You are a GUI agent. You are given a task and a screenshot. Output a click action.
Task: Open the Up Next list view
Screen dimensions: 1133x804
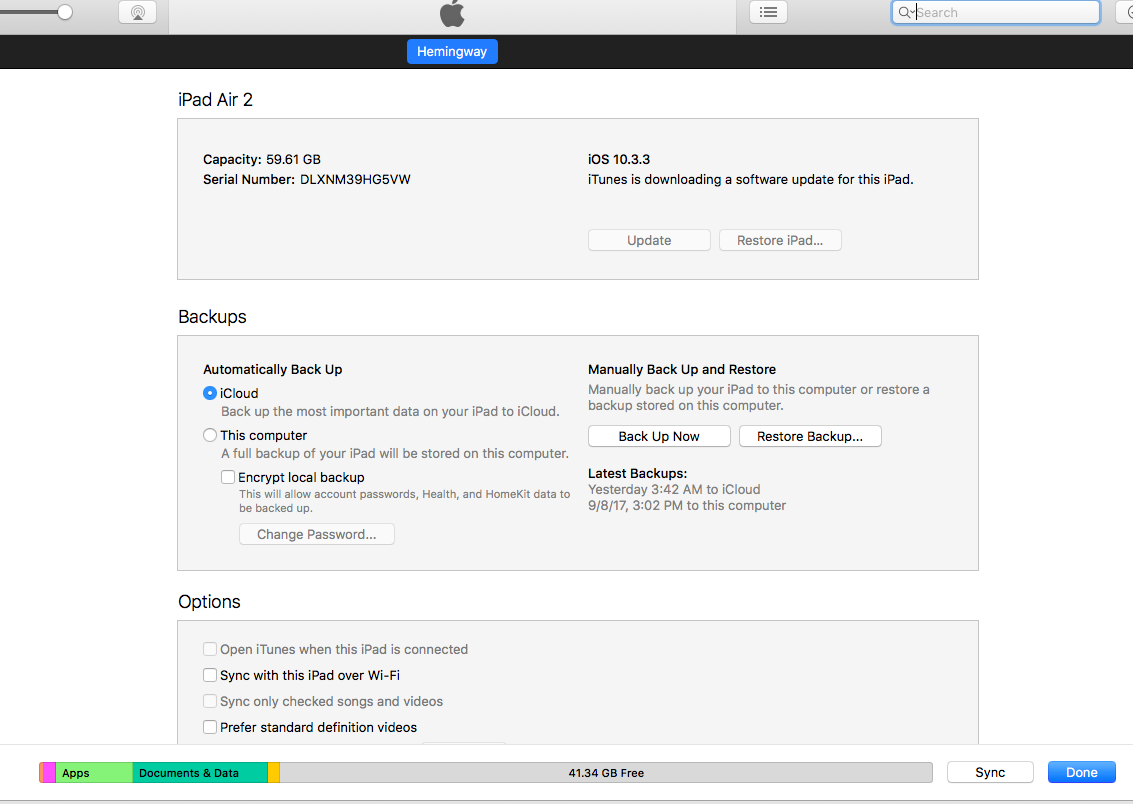coord(768,12)
